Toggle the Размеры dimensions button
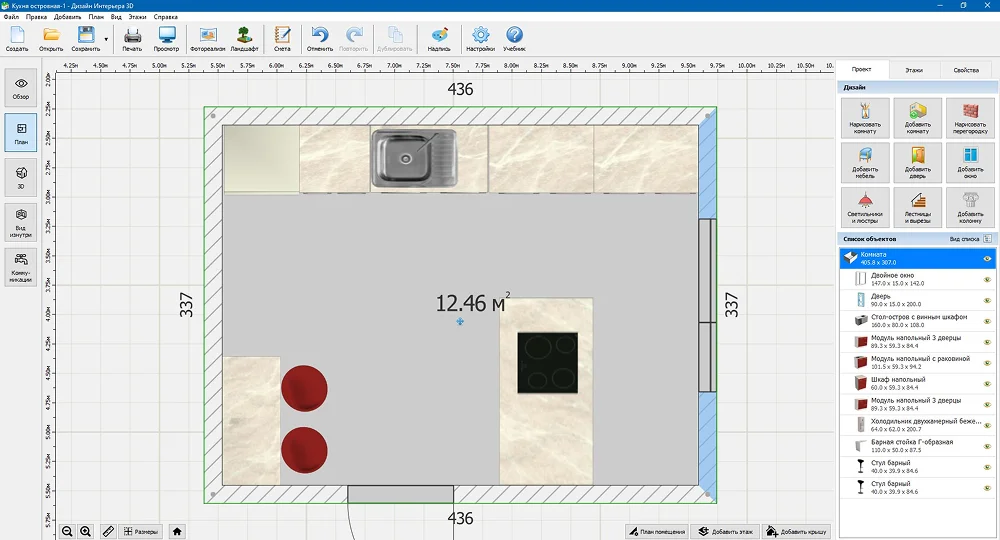This screenshot has width=1000, height=540. (x=140, y=531)
